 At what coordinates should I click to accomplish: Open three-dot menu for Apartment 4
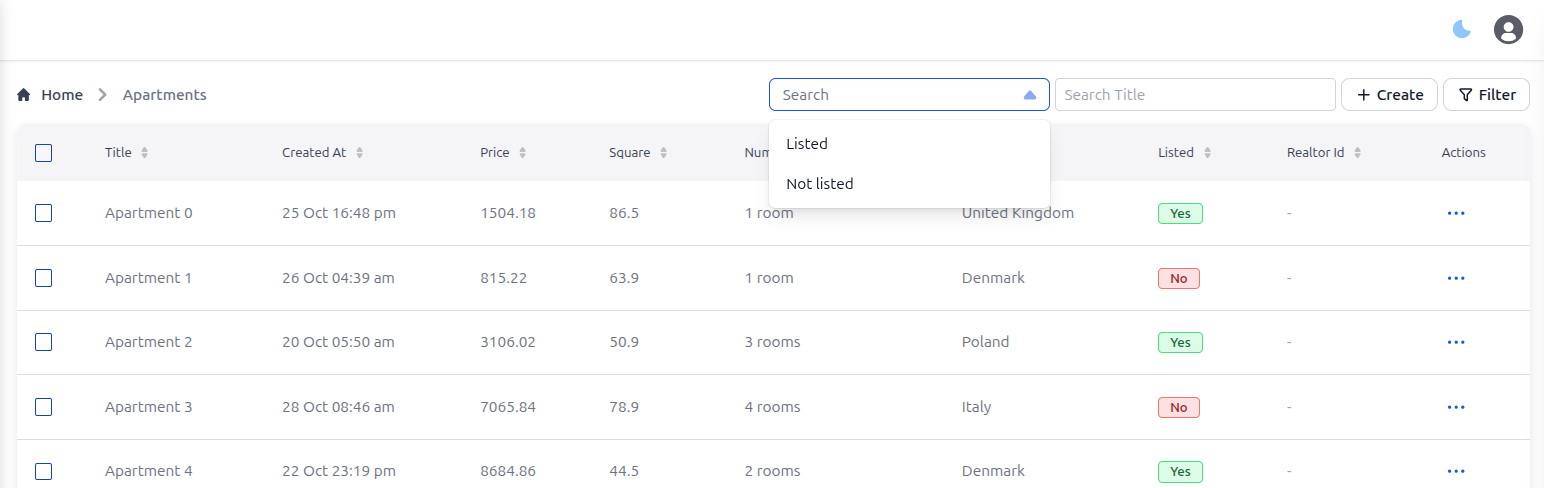[x=1456, y=471]
